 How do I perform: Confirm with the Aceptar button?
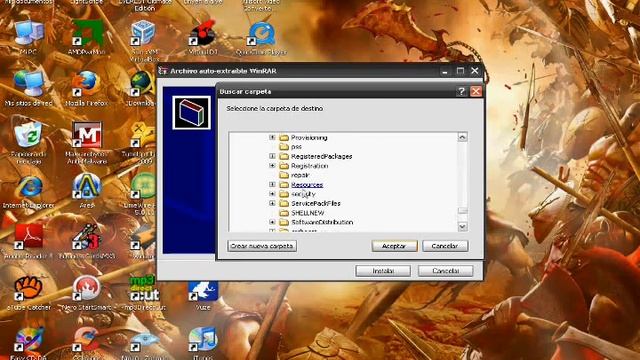[394, 246]
